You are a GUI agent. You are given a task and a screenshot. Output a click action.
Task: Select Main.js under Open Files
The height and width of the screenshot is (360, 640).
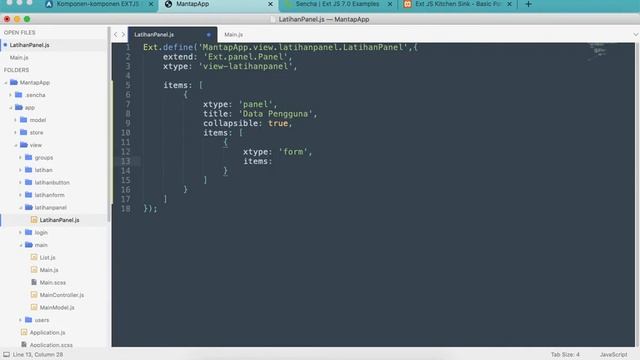click(19, 58)
